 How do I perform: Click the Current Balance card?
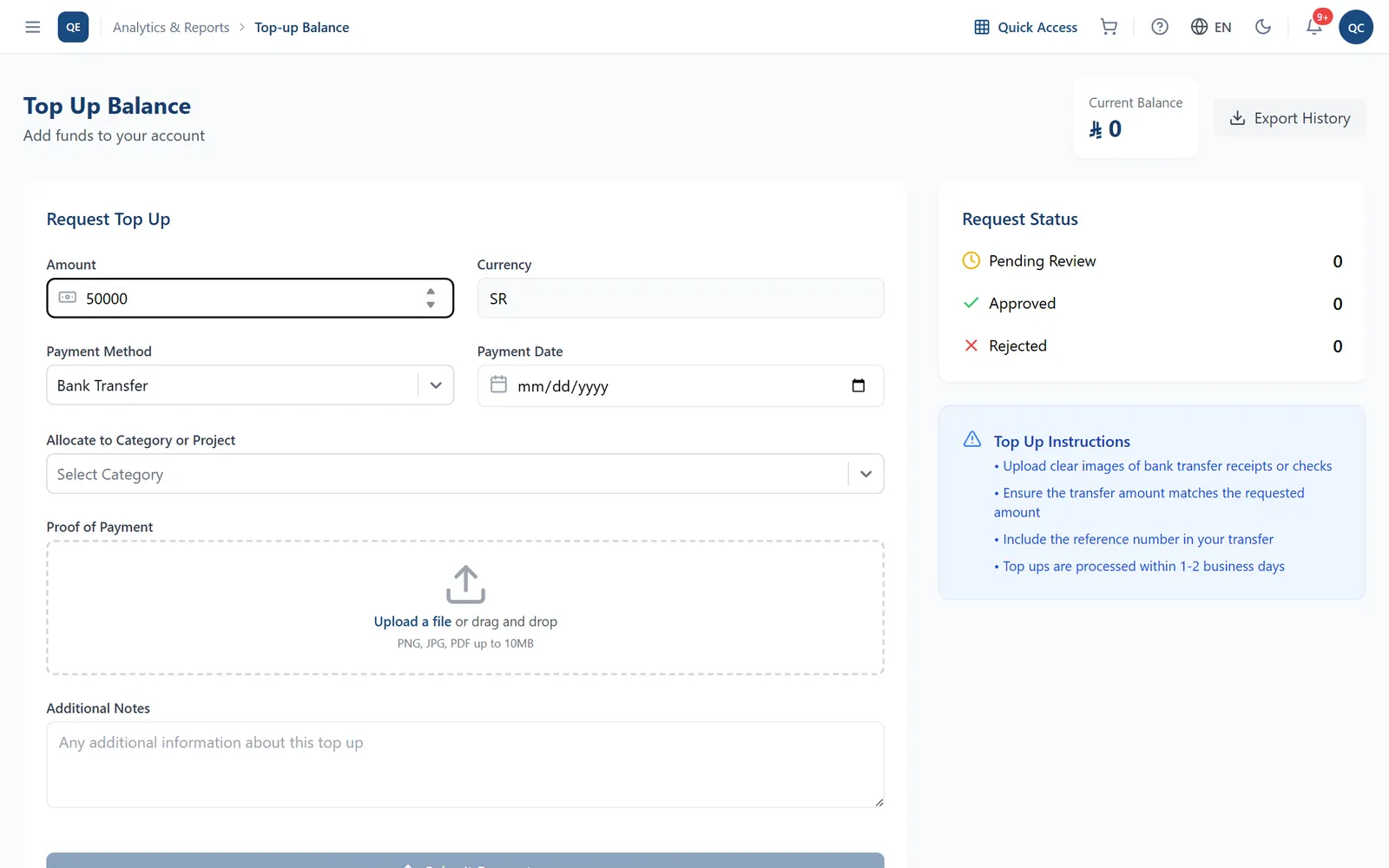pos(1136,118)
